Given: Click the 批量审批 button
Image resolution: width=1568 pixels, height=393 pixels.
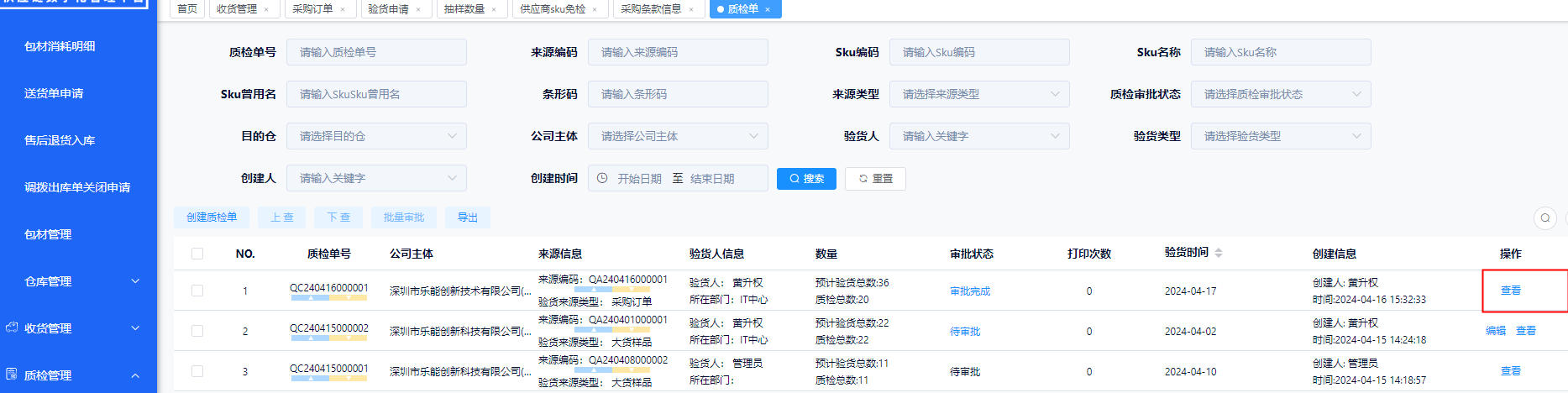Looking at the screenshot, I should pyautogui.click(x=404, y=217).
